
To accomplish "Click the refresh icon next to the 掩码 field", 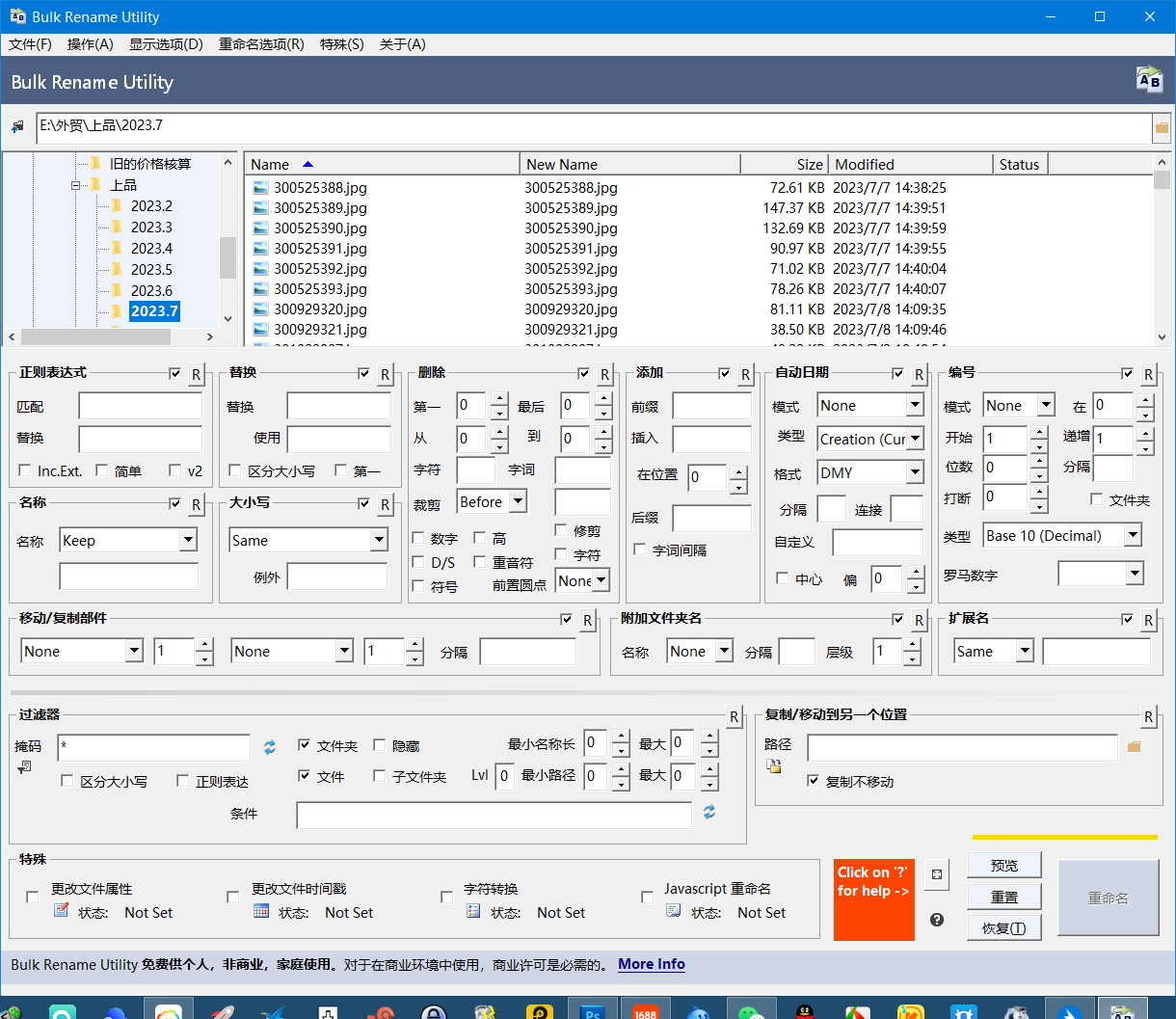I will click(x=270, y=747).
